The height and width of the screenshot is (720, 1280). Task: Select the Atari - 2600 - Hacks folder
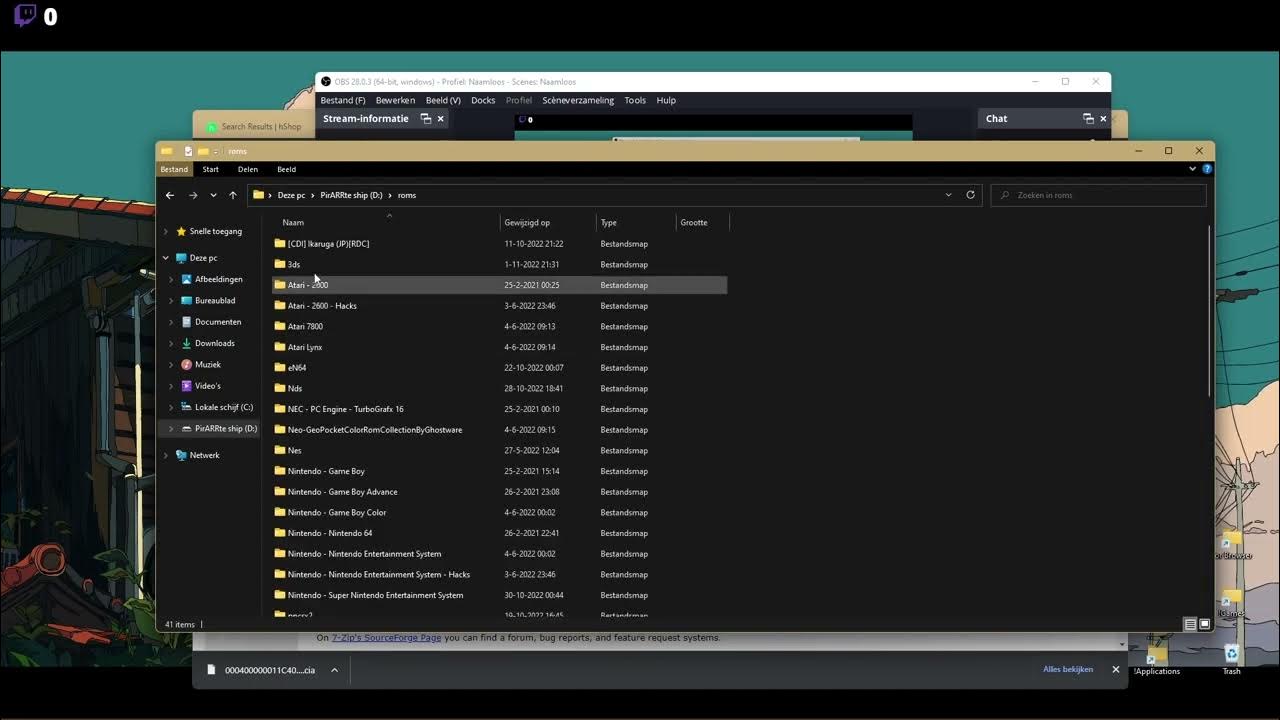pyautogui.click(x=322, y=306)
